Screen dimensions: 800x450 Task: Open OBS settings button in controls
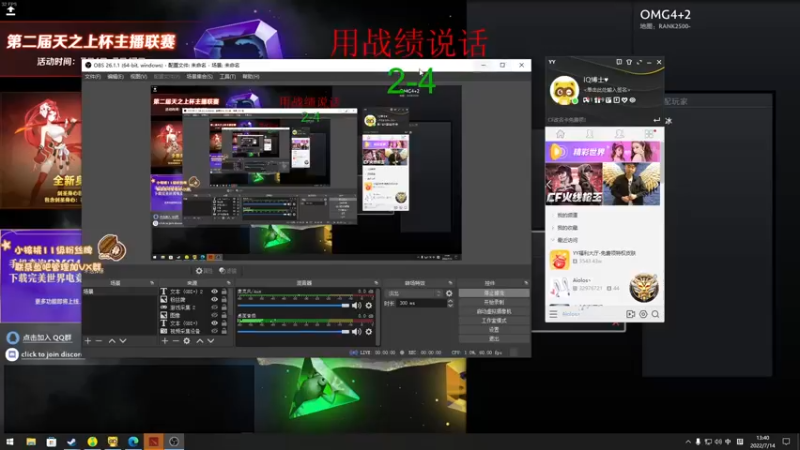click(494, 330)
